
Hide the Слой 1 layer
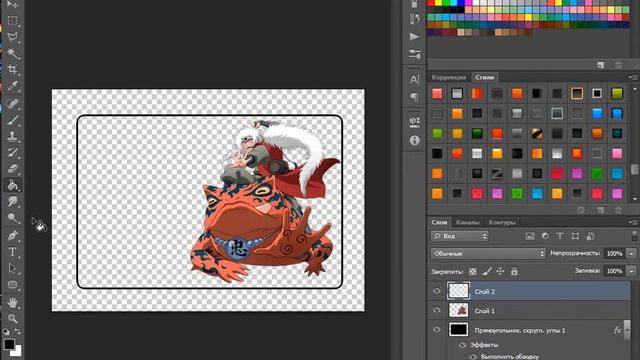437,310
